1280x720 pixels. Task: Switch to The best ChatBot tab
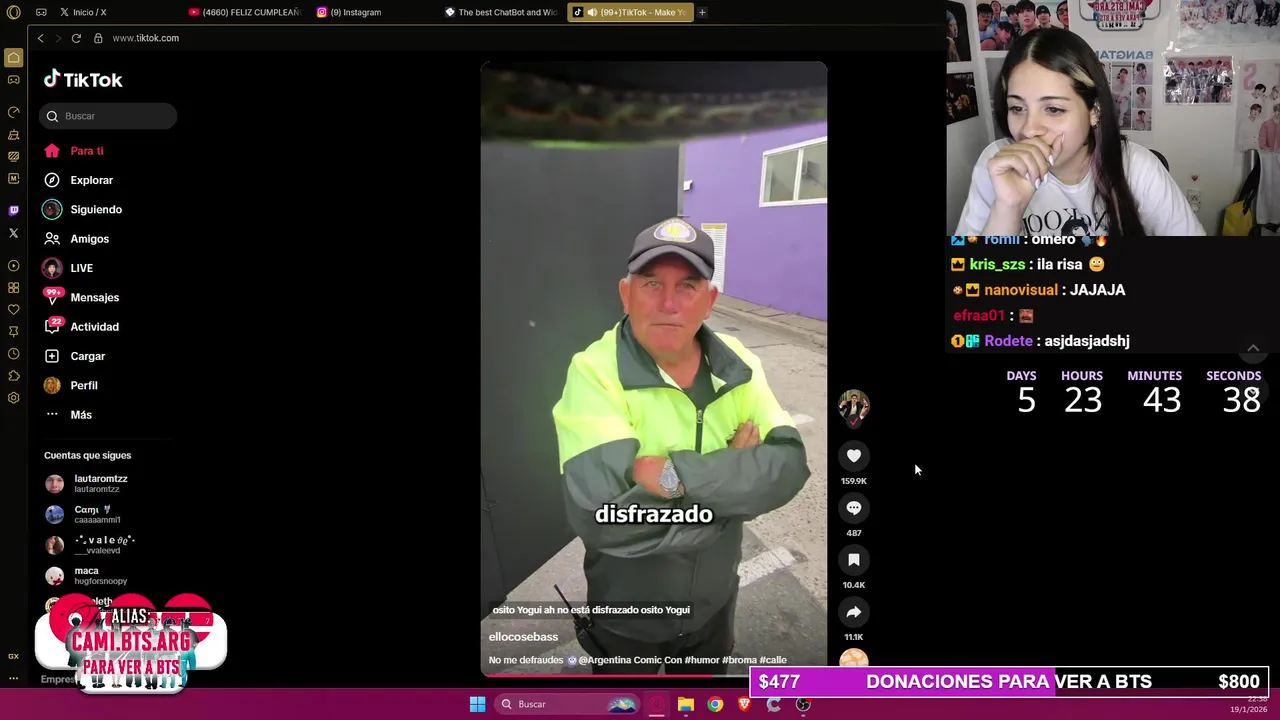pos(501,12)
